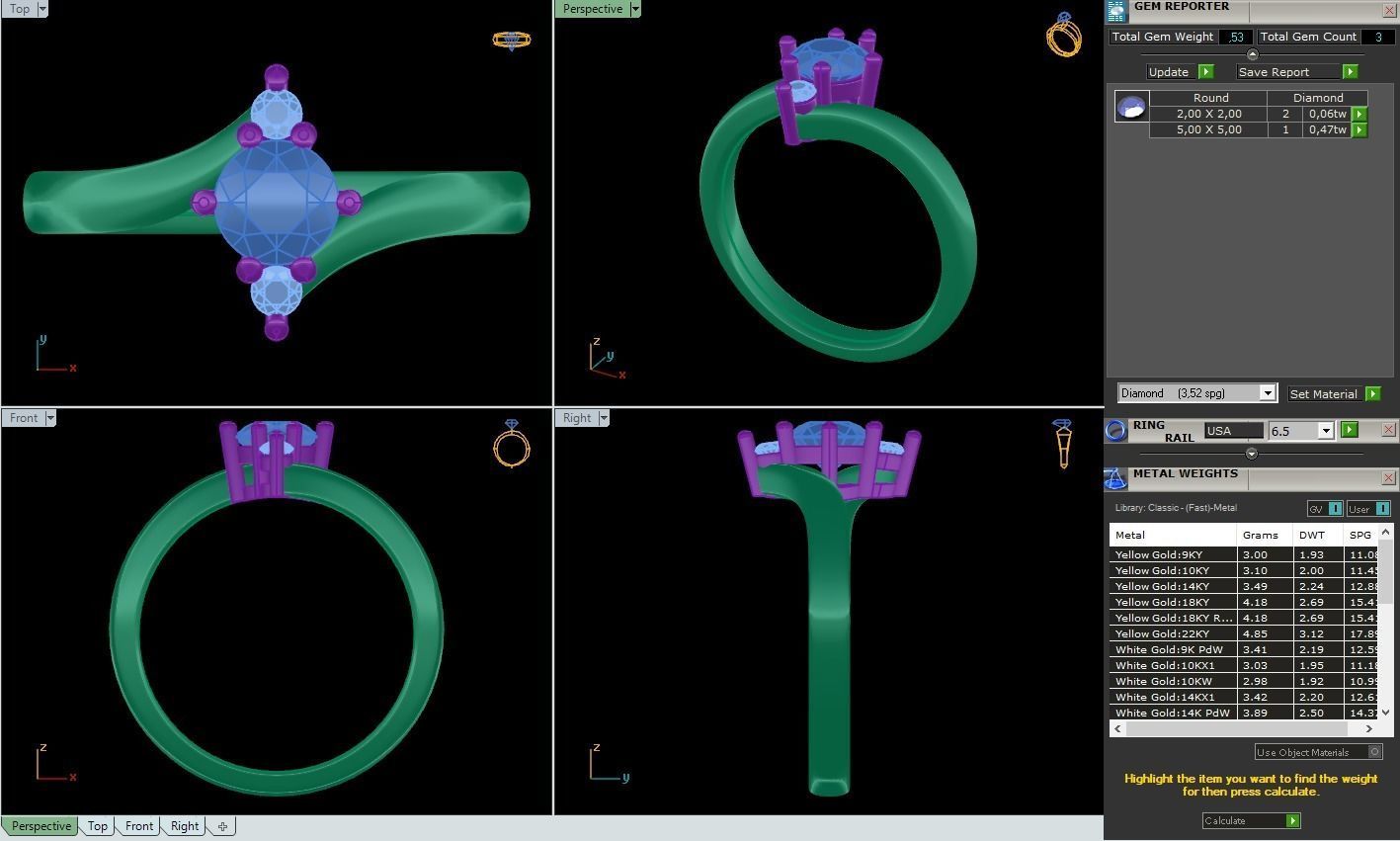Select the Yellow Gold:14KY row
The image size is (1400, 841).
click(1246, 586)
